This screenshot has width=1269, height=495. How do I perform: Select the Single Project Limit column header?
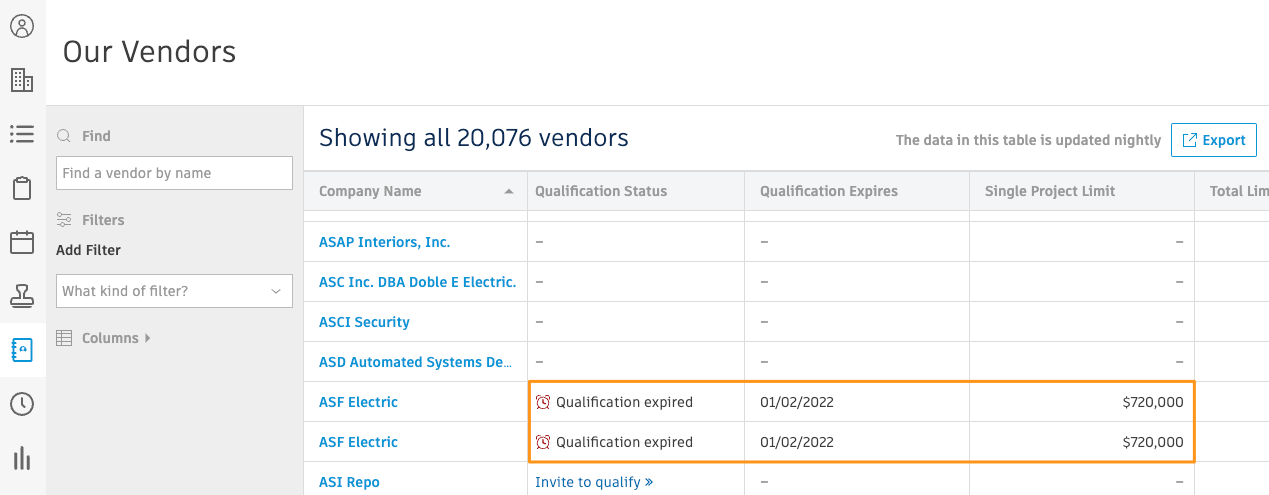tap(1050, 191)
